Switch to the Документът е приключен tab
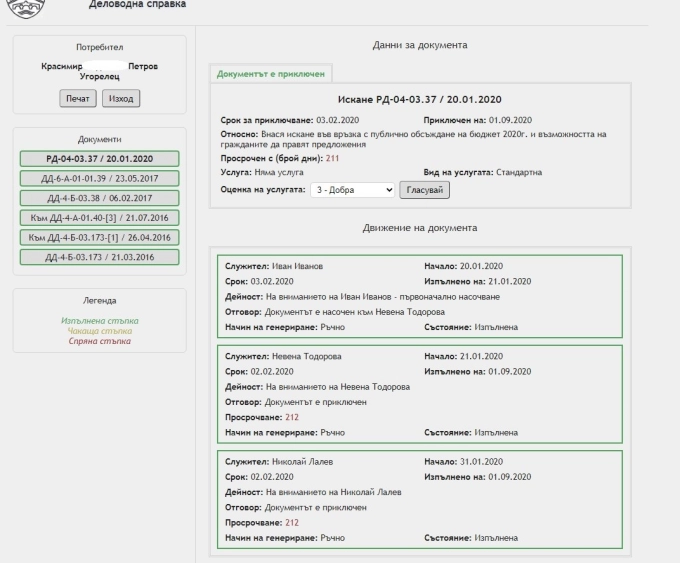This screenshot has width=680, height=563. (269, 75)
